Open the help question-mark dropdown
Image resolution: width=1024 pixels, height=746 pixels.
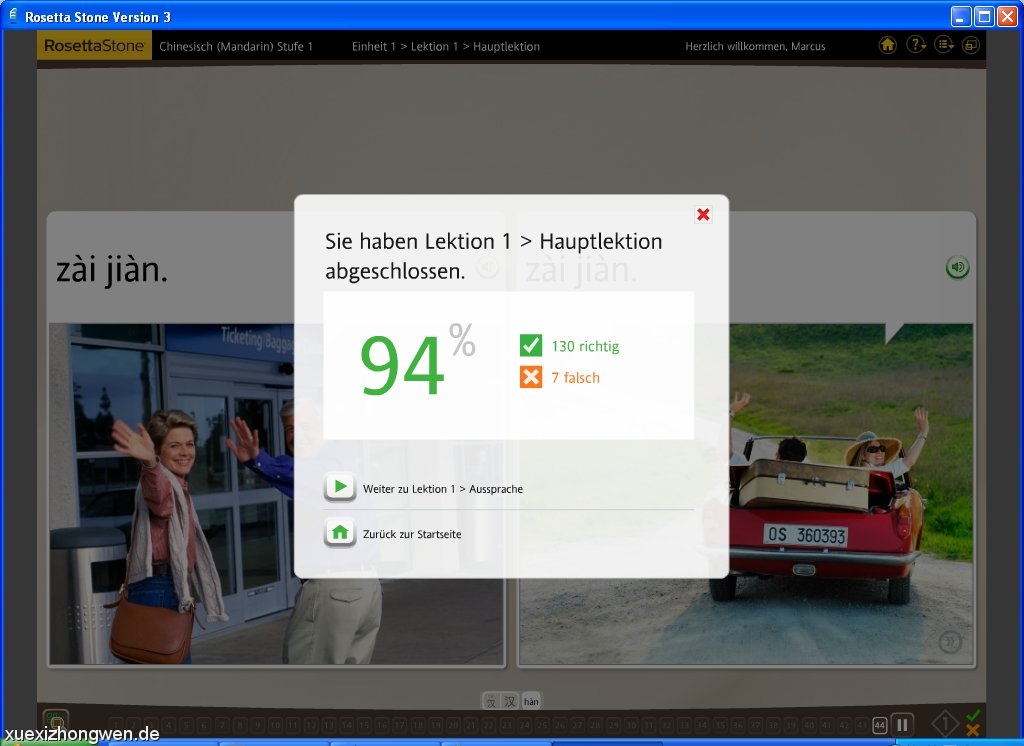[x=915, y=45]
